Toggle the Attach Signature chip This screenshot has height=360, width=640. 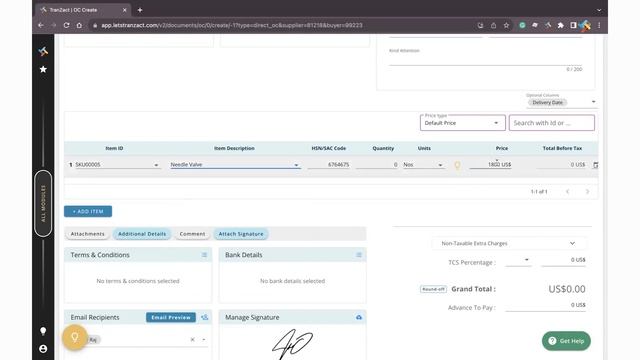241,234
